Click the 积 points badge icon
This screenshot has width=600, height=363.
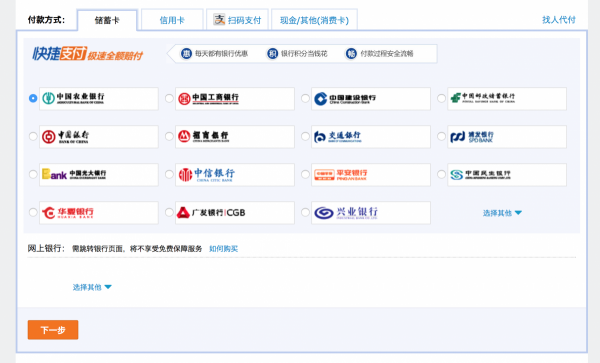(272, 54)
